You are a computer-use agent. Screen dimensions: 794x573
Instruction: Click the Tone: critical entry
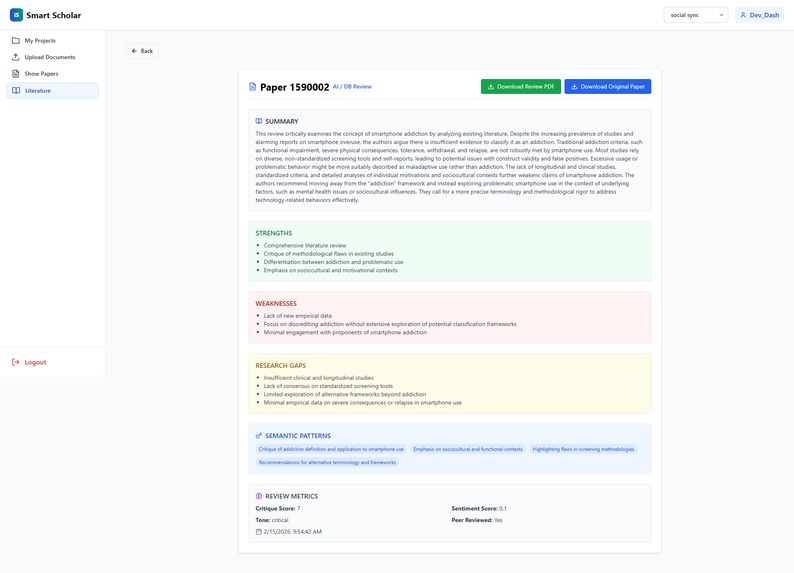coord(272,520)
